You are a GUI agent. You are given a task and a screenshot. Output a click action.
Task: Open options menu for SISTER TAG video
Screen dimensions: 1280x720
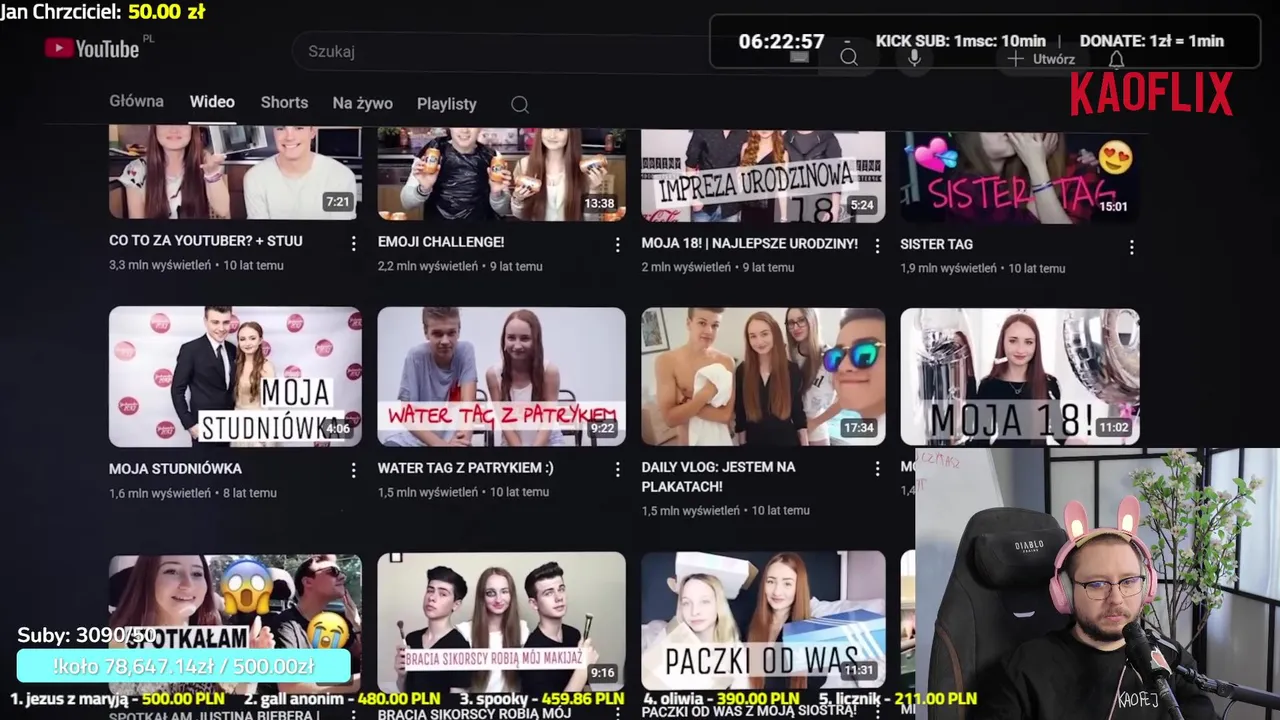point(1131,247)
